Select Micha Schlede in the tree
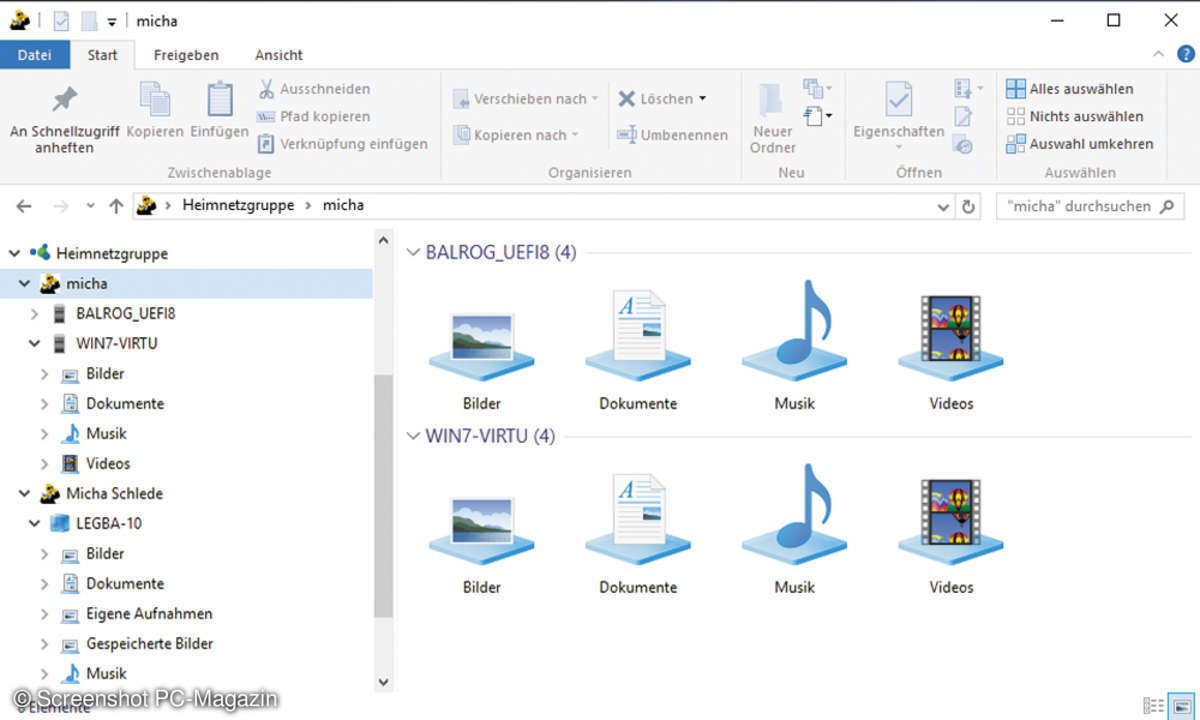This screenshot has height=720, width=1200. tap(114, 494)
